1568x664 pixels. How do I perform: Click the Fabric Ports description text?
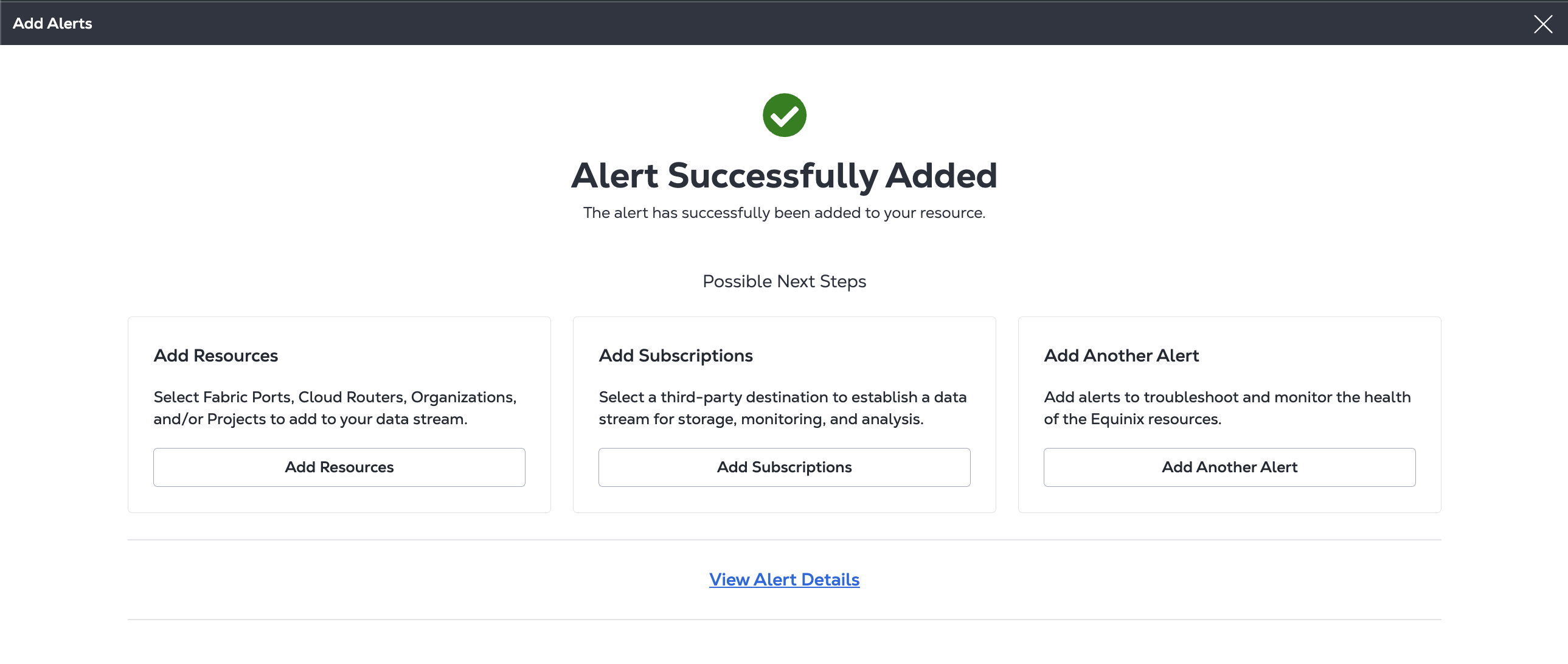coord(335,408)
